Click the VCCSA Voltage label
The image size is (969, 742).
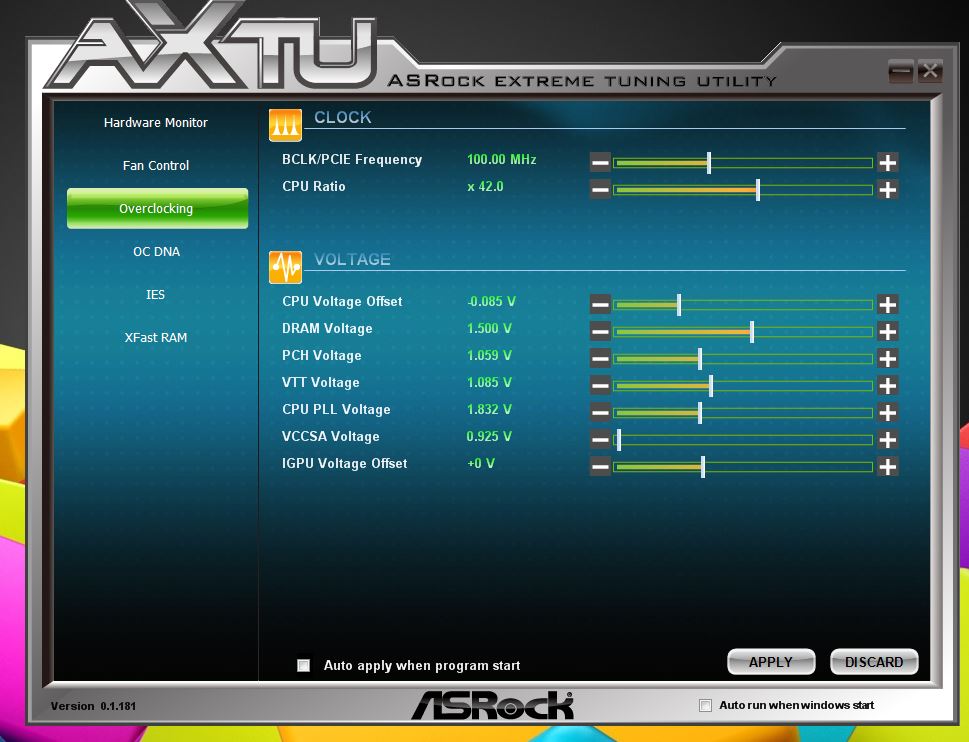(331, 436)
